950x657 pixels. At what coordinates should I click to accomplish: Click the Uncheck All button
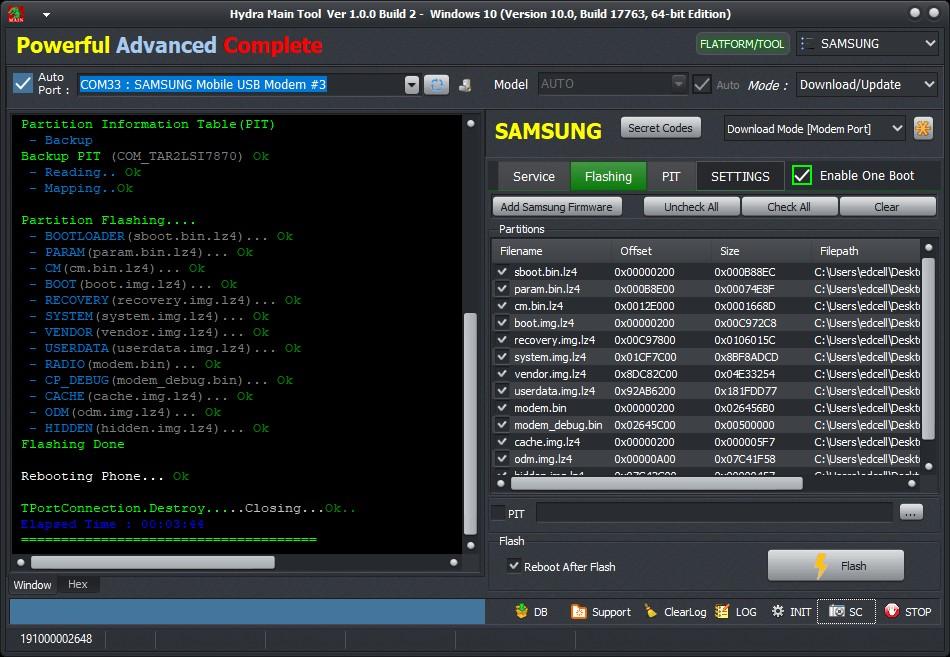[691, 207]
